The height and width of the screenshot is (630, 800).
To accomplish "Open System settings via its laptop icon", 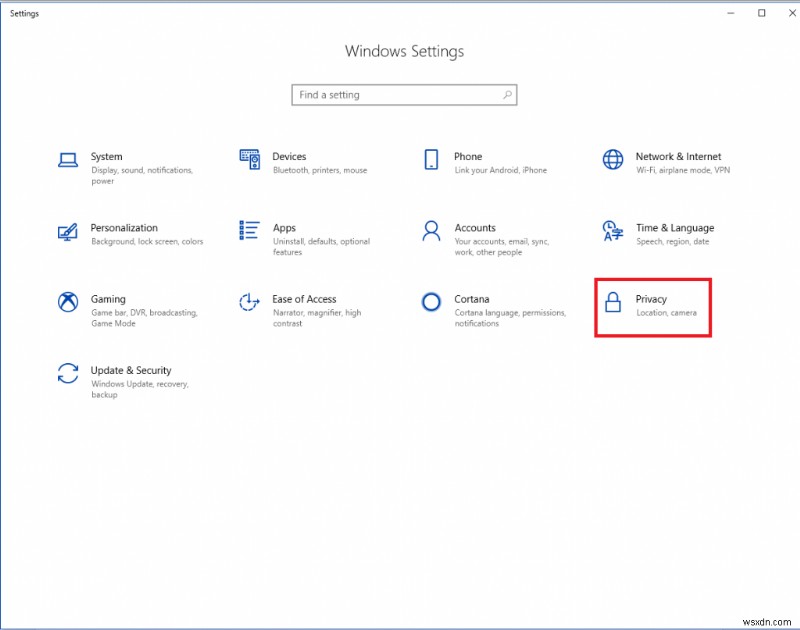I will coord(67,160).
